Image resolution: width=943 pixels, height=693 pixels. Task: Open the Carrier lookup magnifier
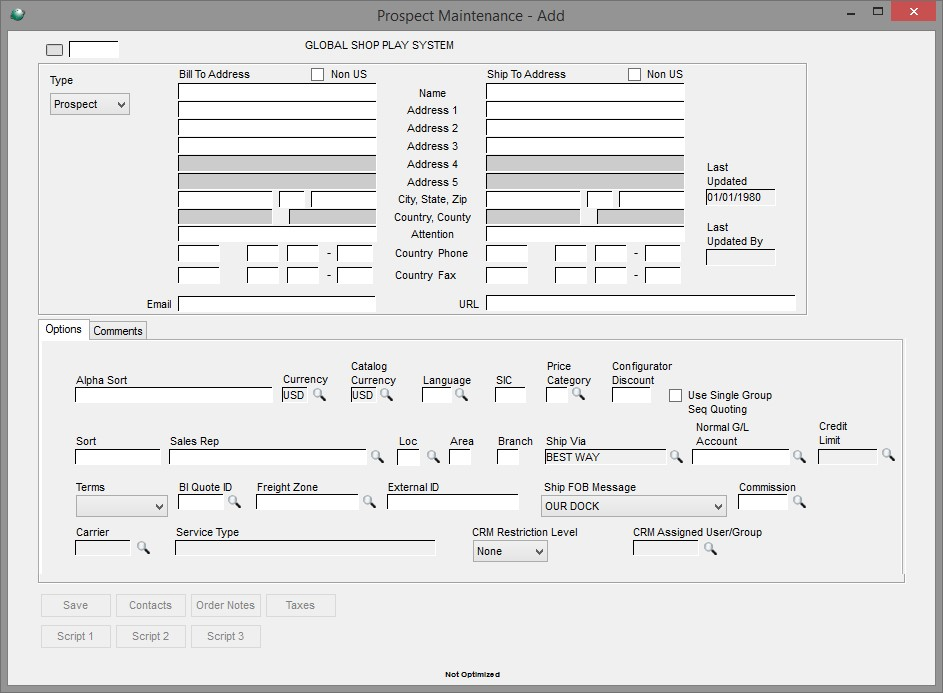tap(143, 547)
